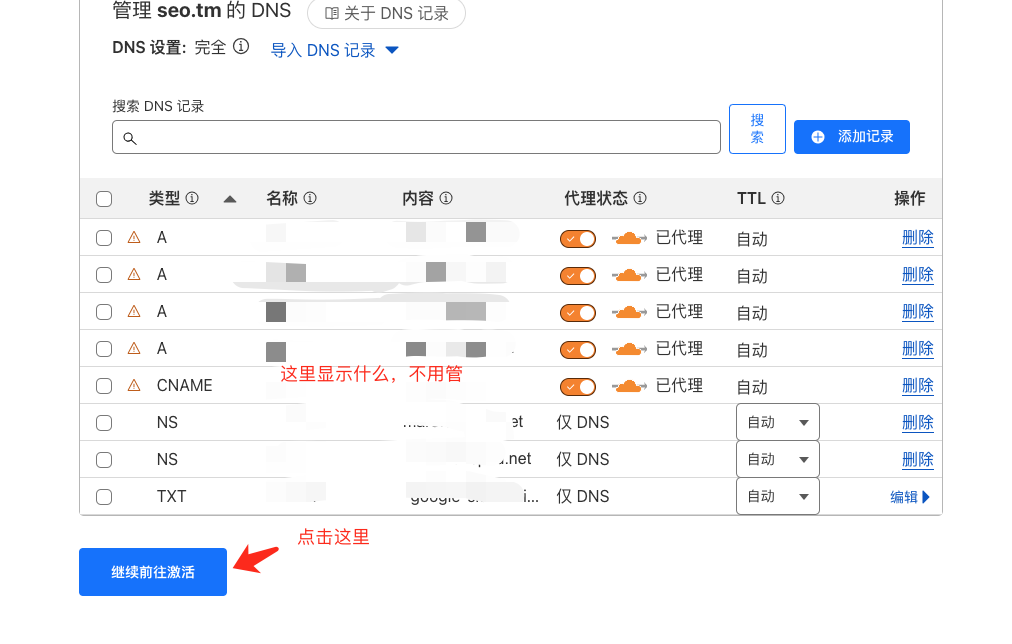
Task: Open the TTL dropdown for the TXT record
Action: 777,496
